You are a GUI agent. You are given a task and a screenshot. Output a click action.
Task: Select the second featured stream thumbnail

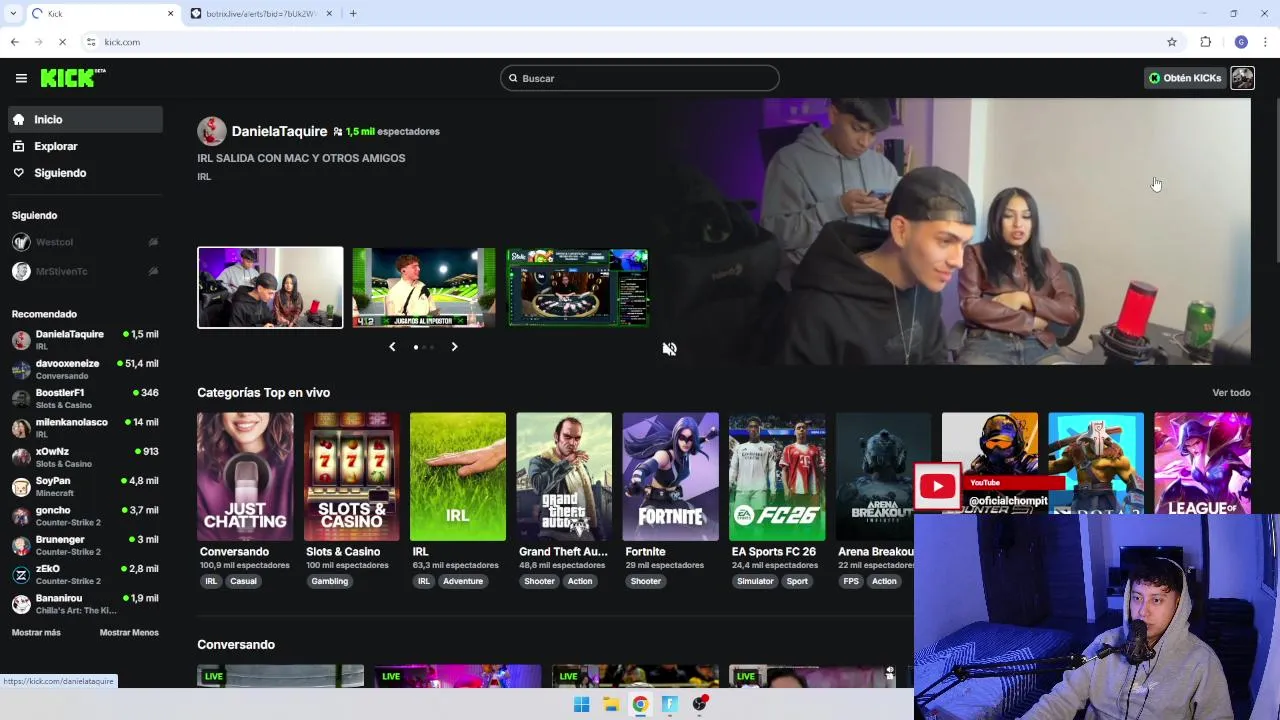(x=424, y=287)
